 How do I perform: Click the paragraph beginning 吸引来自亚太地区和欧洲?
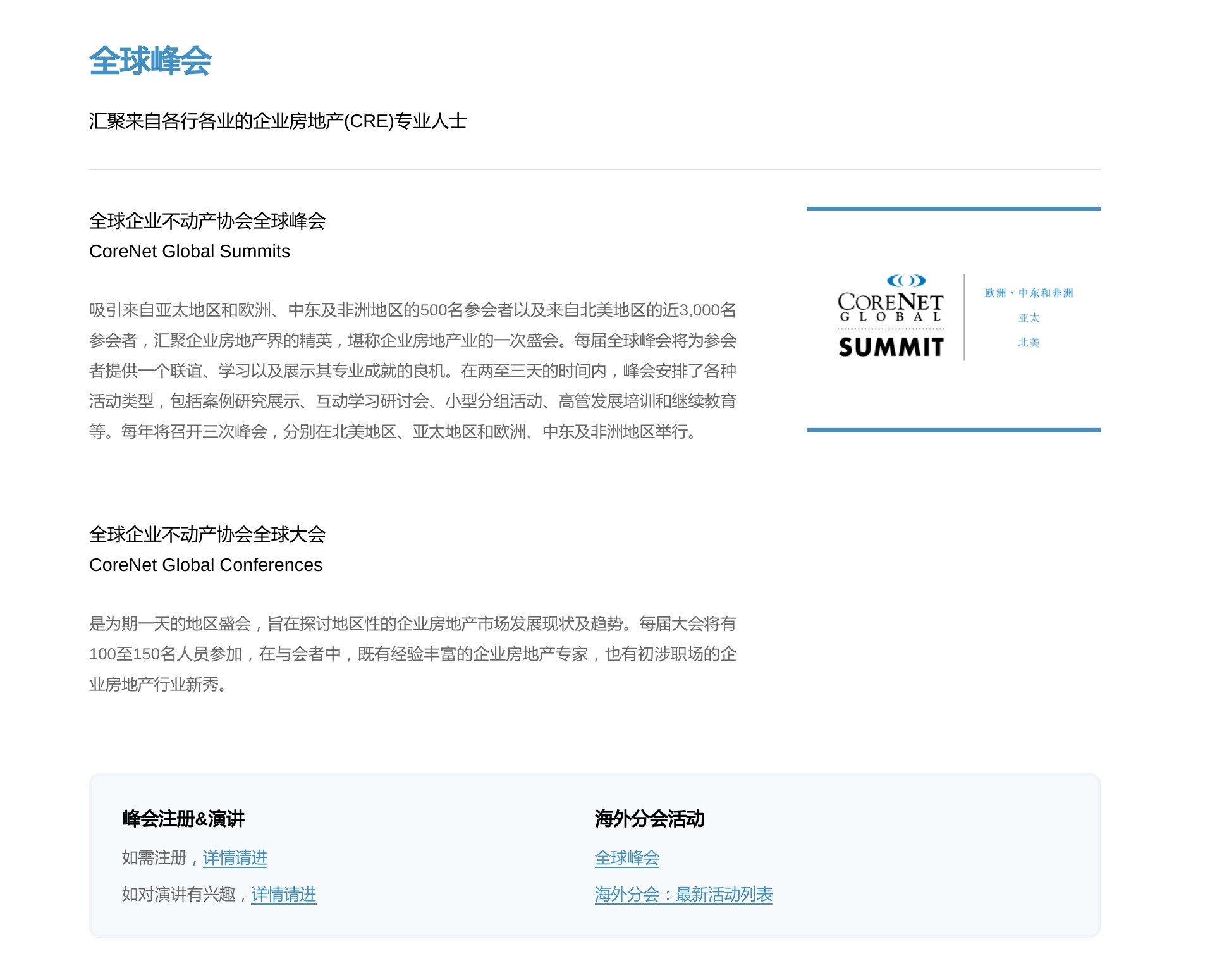pos(413,371)
